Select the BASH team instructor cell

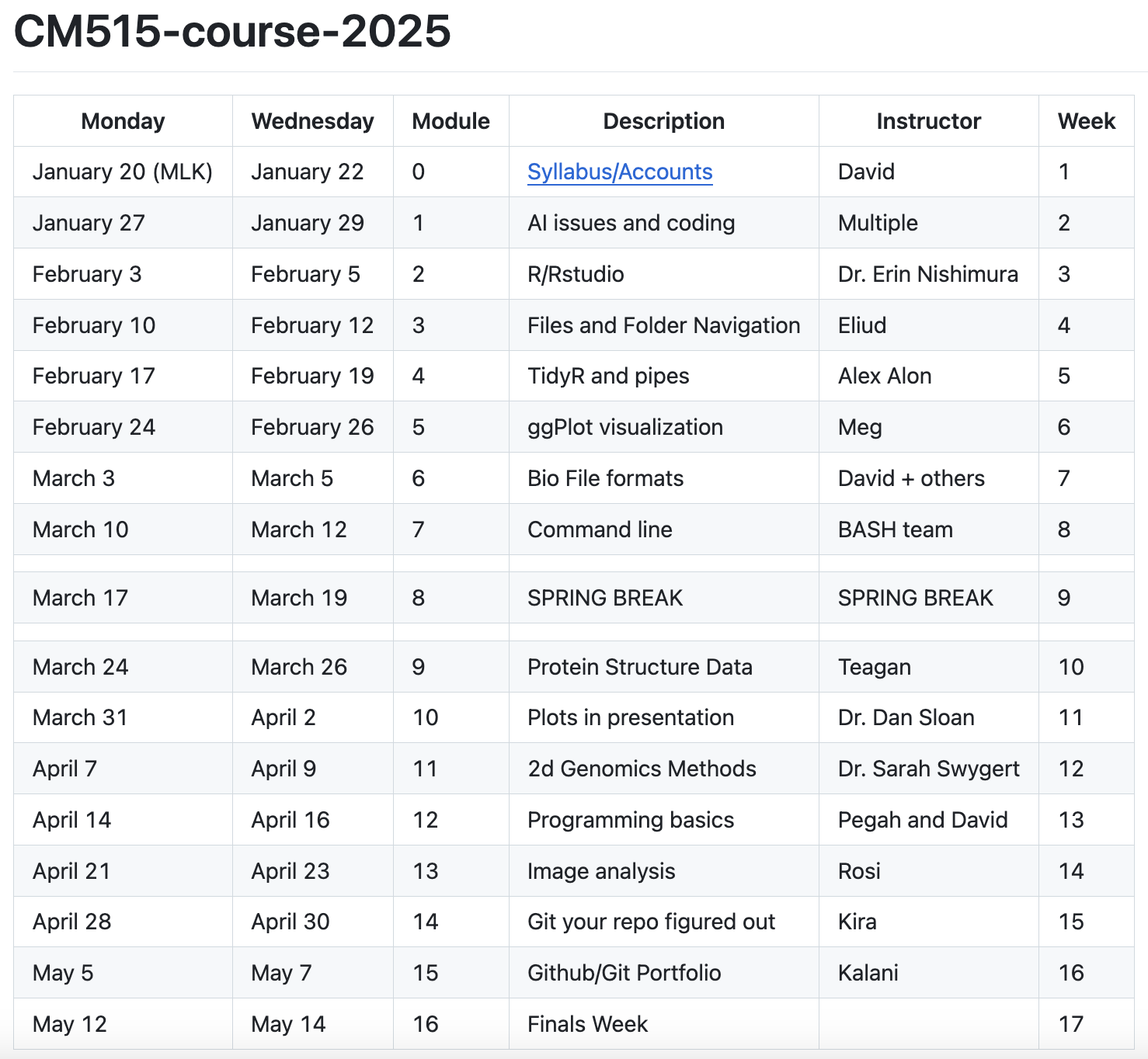[895, 529]
